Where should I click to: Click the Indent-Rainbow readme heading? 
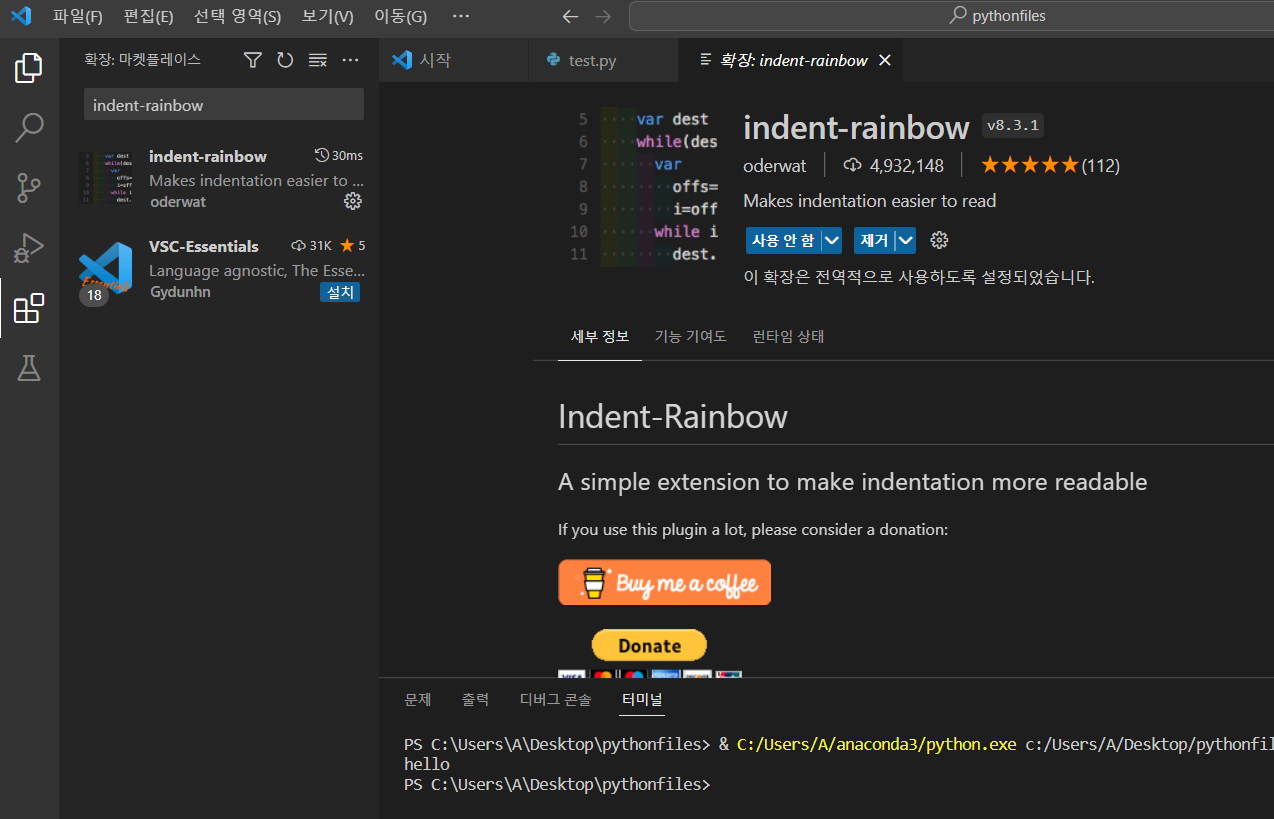point(673,416)
